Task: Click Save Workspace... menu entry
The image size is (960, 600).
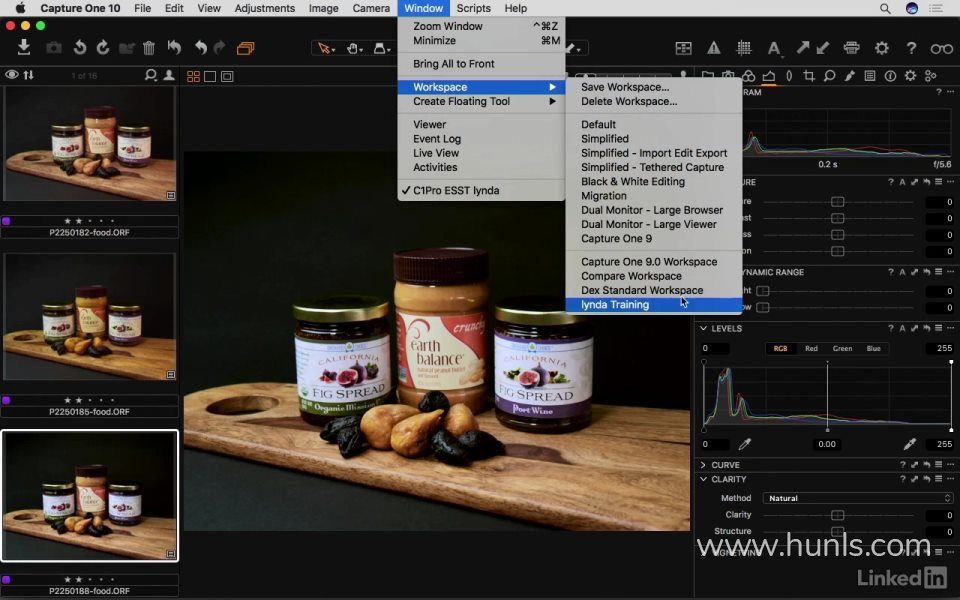Action: [625, 87]
